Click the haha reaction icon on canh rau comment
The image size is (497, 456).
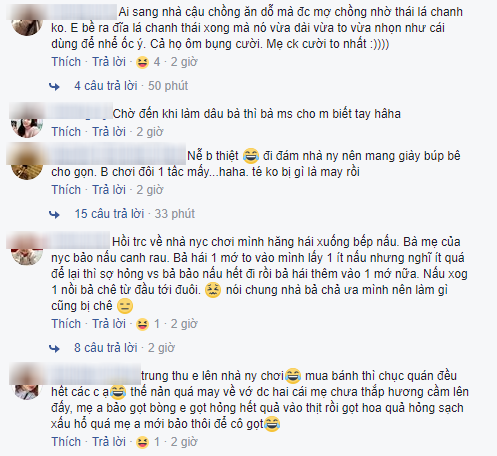(142, 324)
